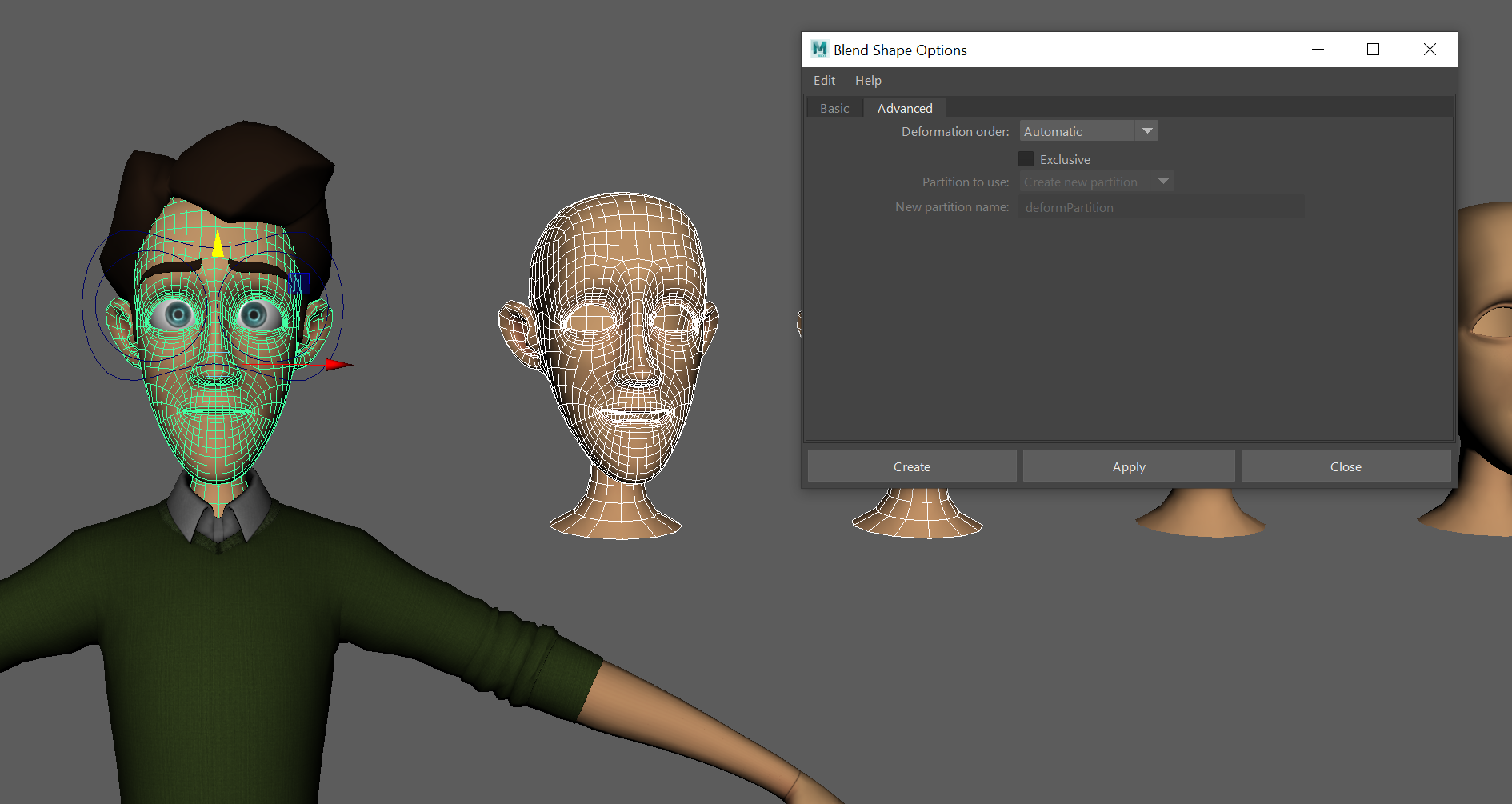Viewport: 1512px width, 804px height.
Task: Open the Deformation order dropdown
Action: coord(1088,131)
